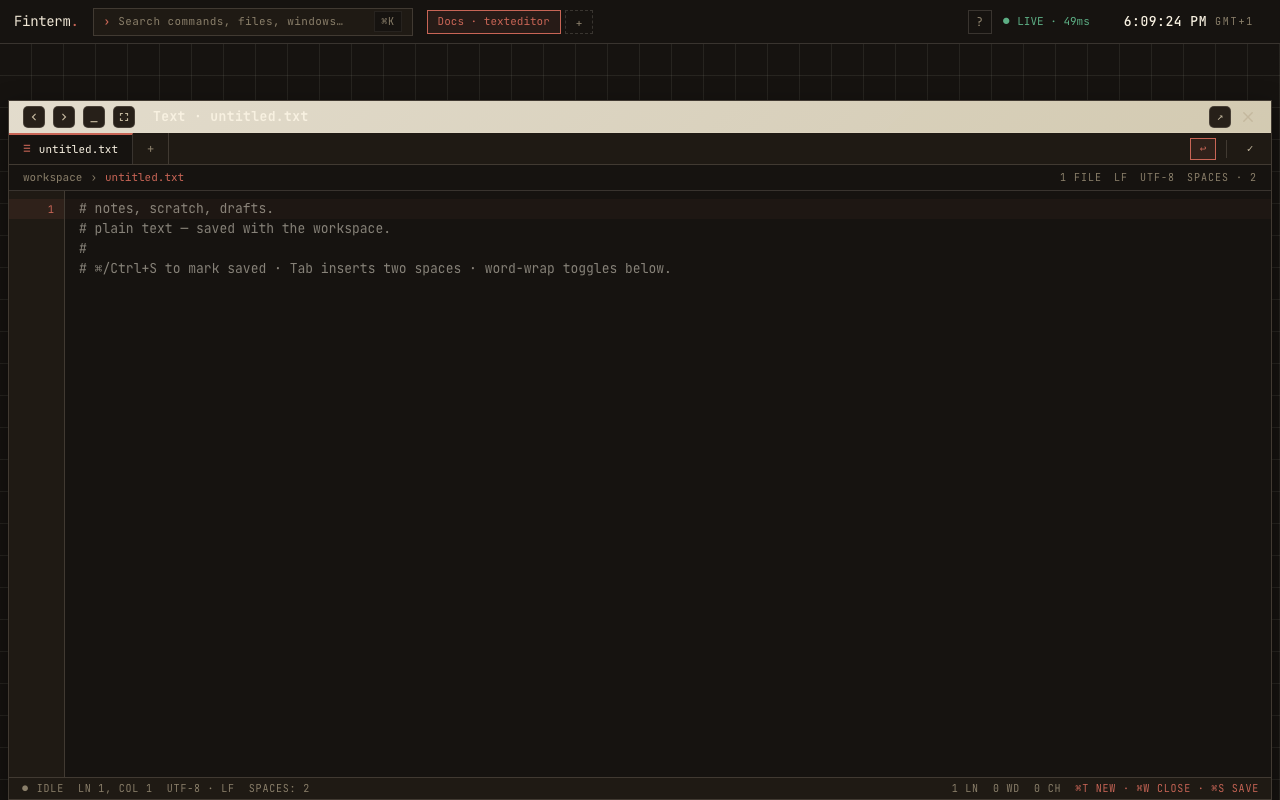The height and width of the screenshot is (800, 1280).
Task: Click 'SPACES · 2' in the breadcrumb bar
Action: pyautogui.click(x=1222, y=178)
